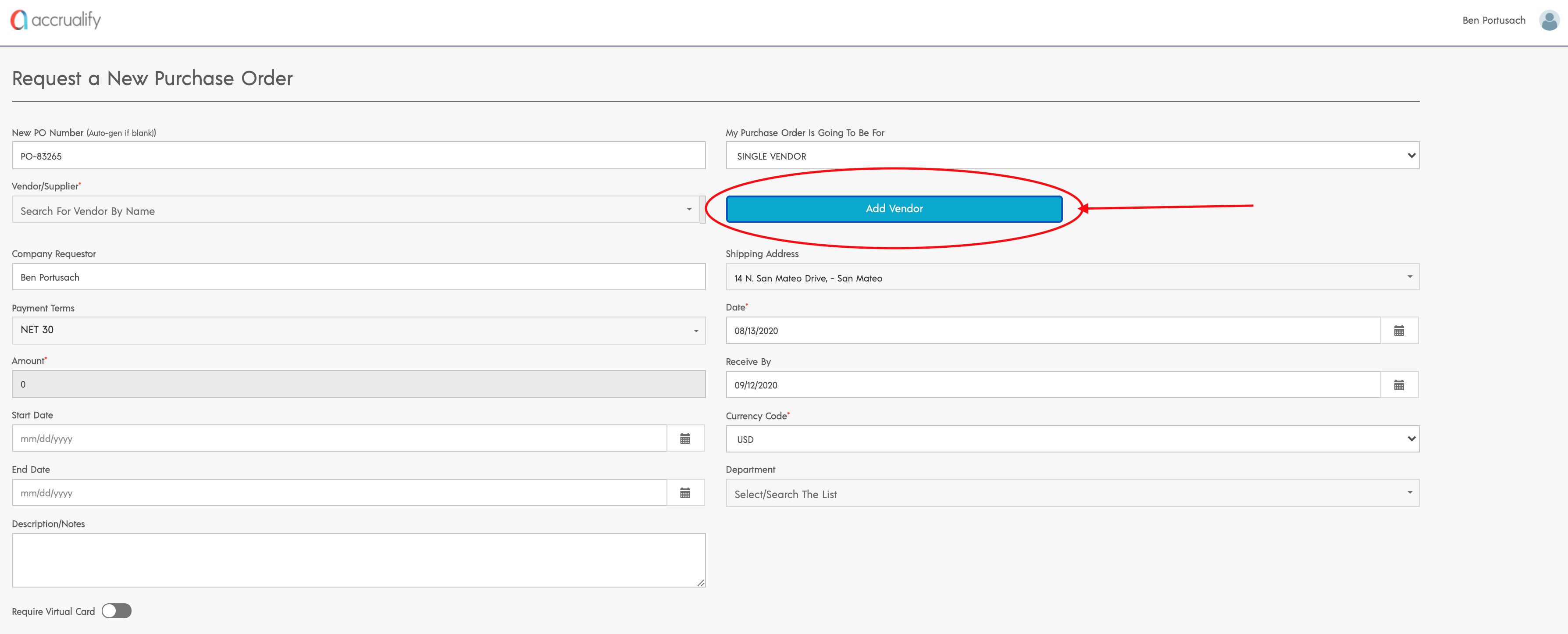Image resolution: width=1568 pixels, height=634 pixels.
Task: Toggle the Require Virtual Card switch
Action: [116, 611]
